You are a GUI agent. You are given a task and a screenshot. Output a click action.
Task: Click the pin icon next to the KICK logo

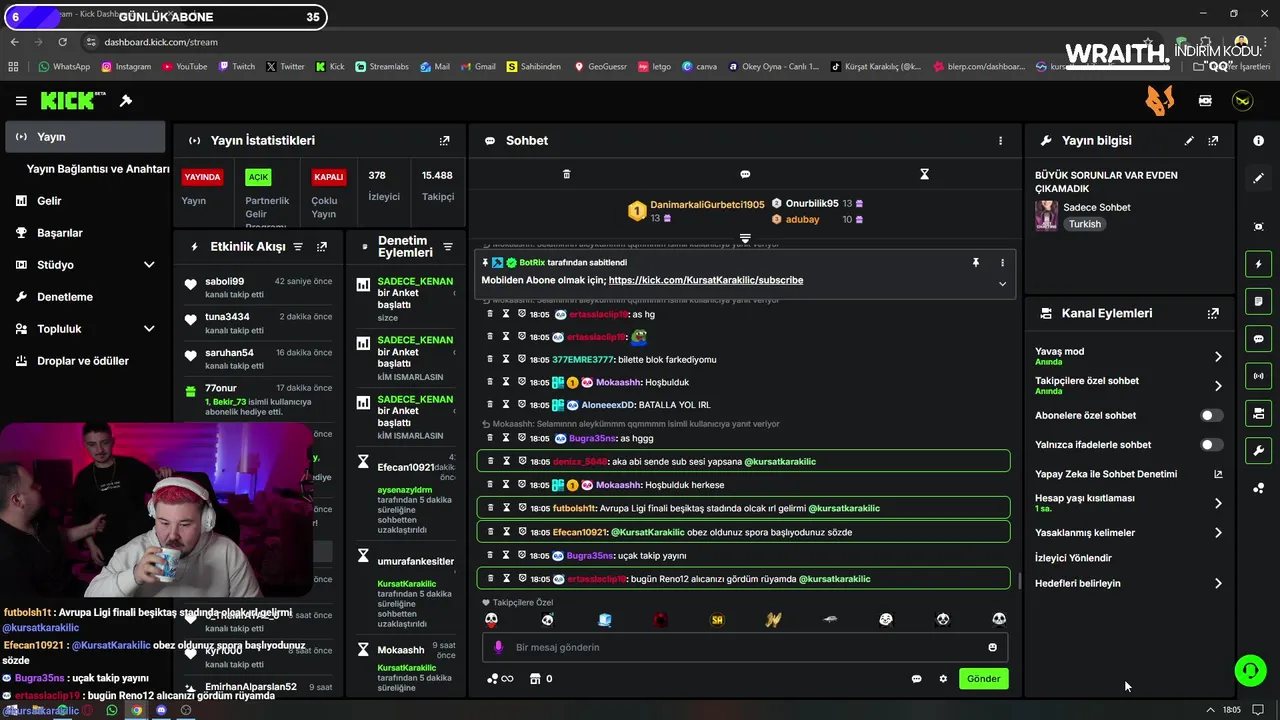point(126,101)
